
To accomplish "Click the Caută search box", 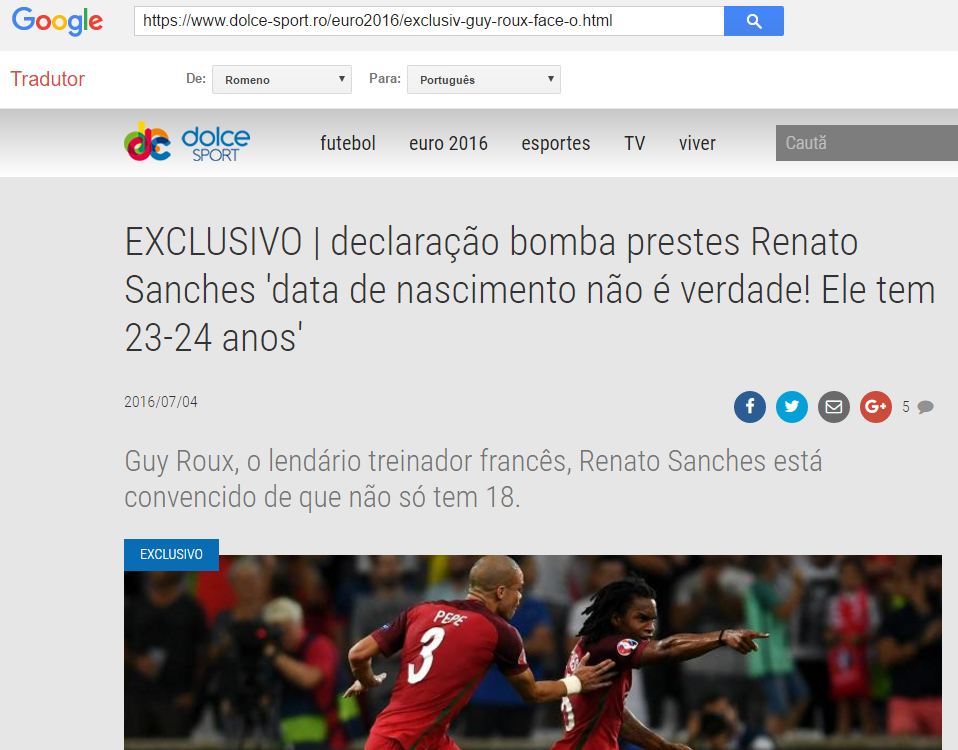I will click(867, 143).
